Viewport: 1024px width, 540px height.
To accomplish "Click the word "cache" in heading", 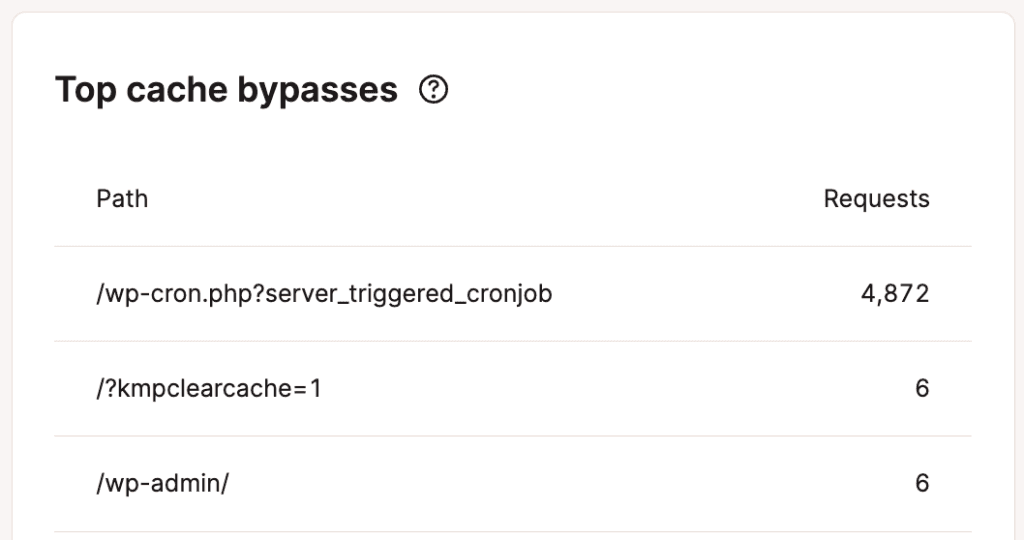I will point(176,90).
